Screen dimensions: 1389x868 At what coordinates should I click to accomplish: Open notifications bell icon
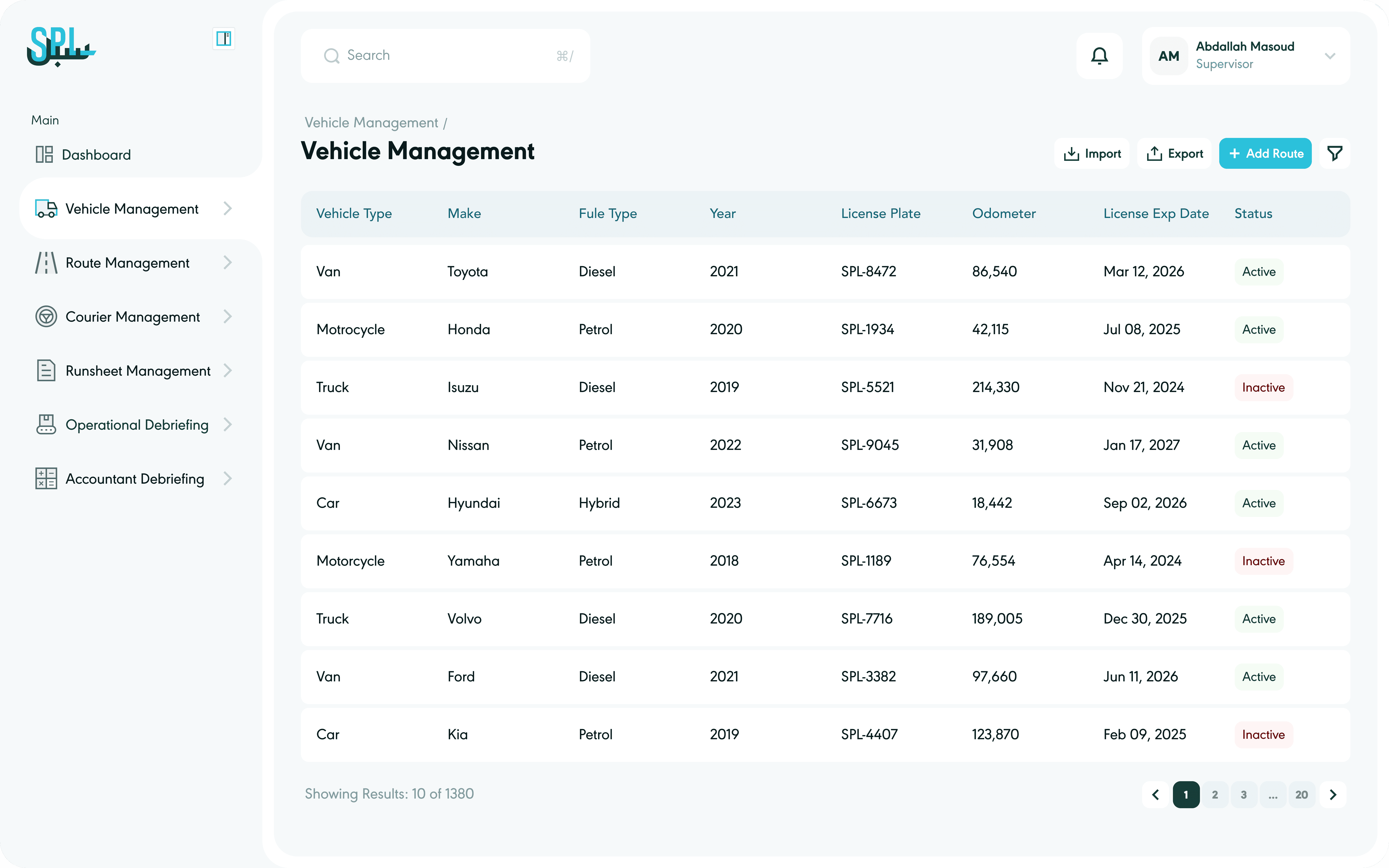(x=1099, y=56)
